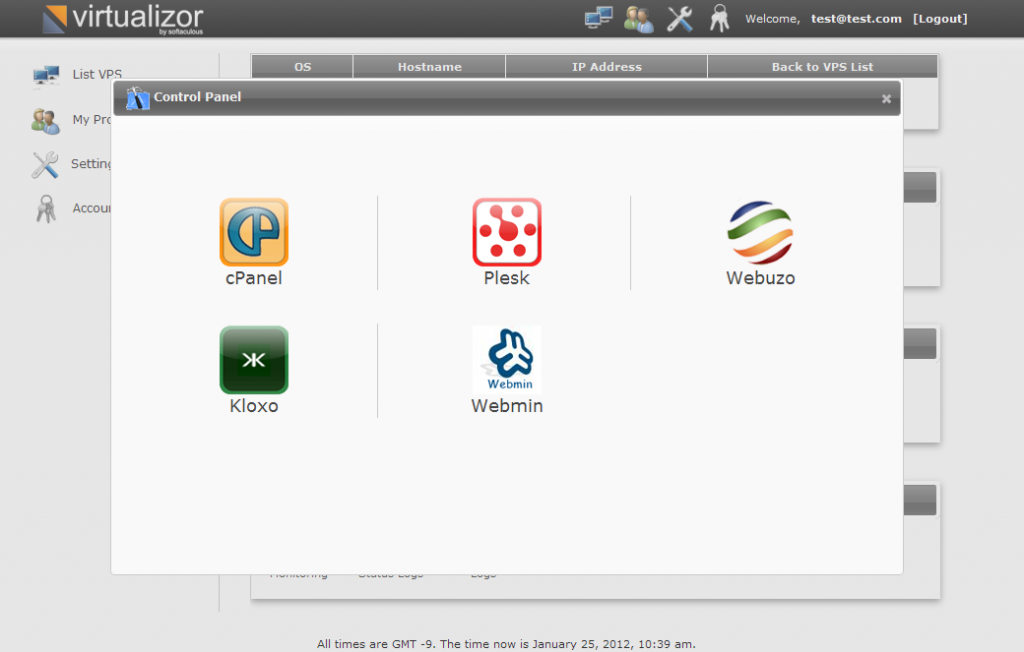Pick Webmin from the Control Panel dialog
Viewport: 1024px width, 652px height.
pyautogui.click(x=506, y=360)
